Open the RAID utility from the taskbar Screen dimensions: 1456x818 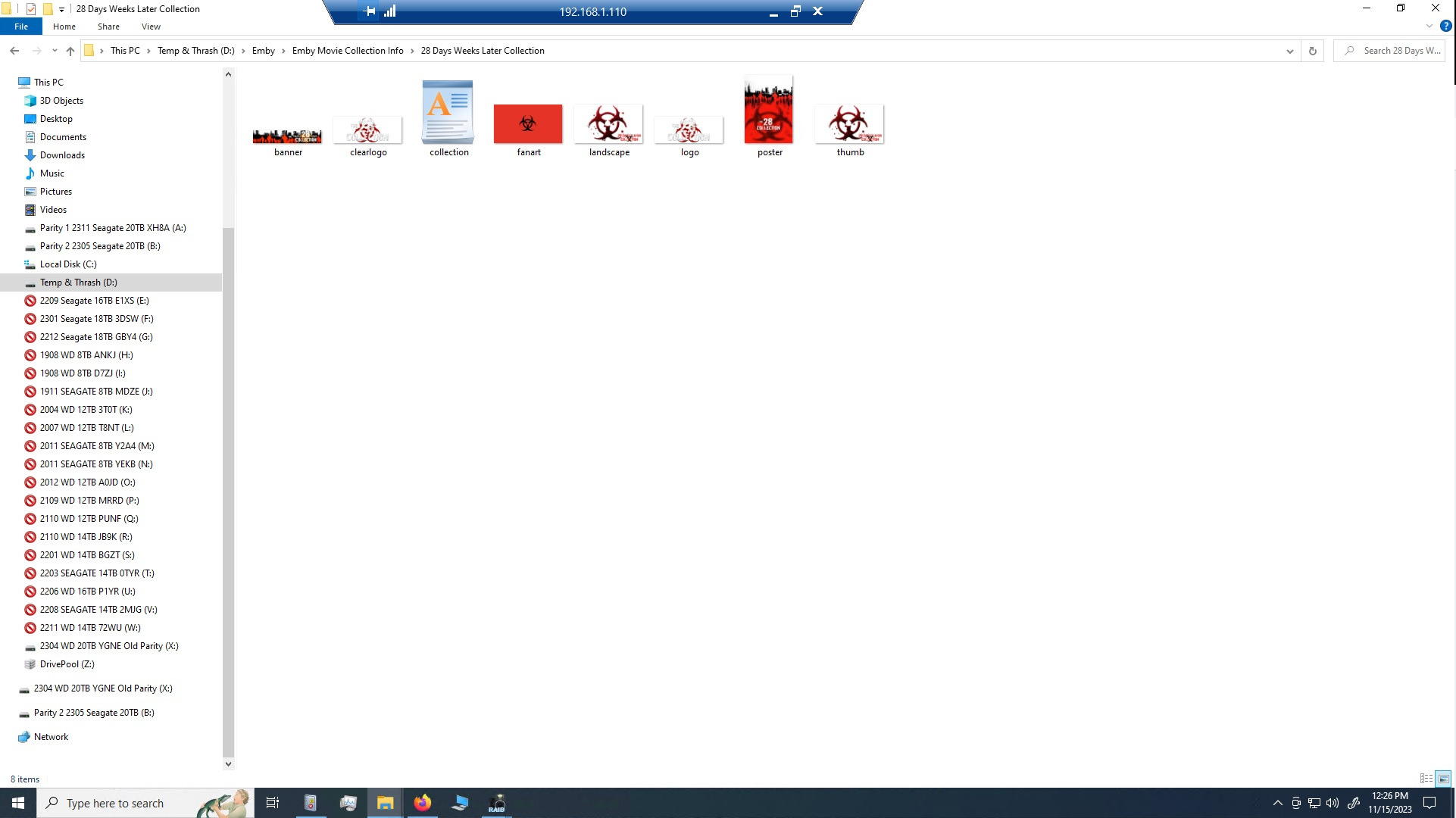[498, 803]
